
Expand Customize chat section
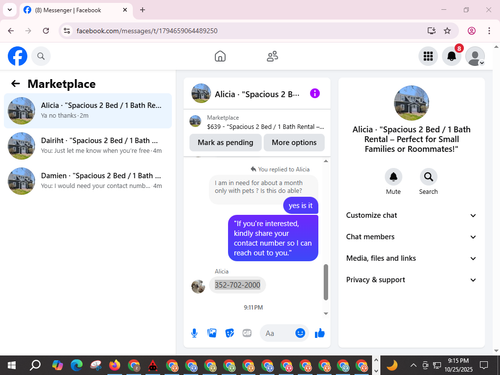tap(411, 215)
